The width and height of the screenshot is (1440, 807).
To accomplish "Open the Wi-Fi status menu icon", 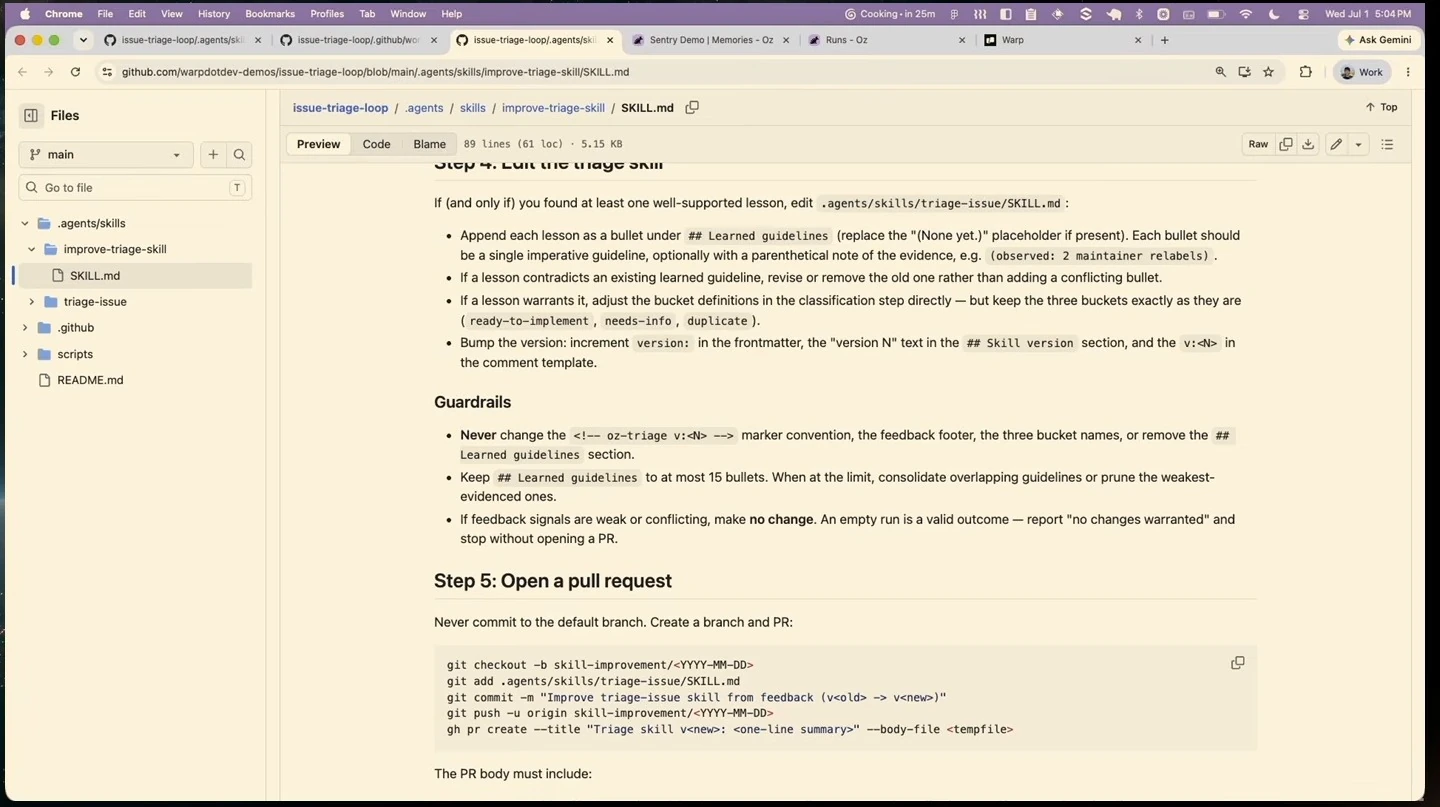I will (1246, 14).
